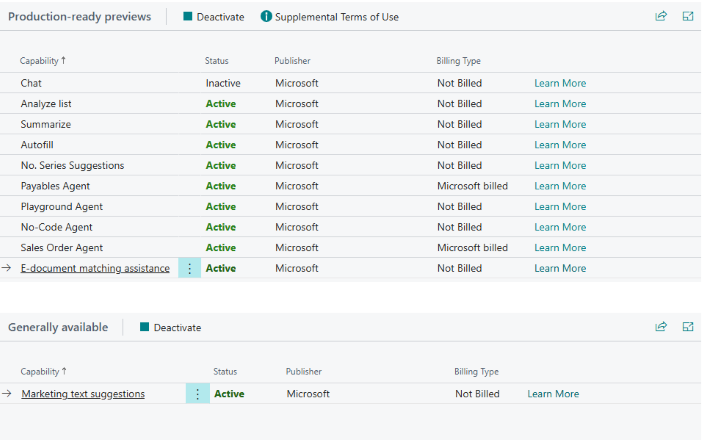Screen dimensions: 702x440
Task: Open Learn More for Sales Order Agent
Action: point(560,248)
